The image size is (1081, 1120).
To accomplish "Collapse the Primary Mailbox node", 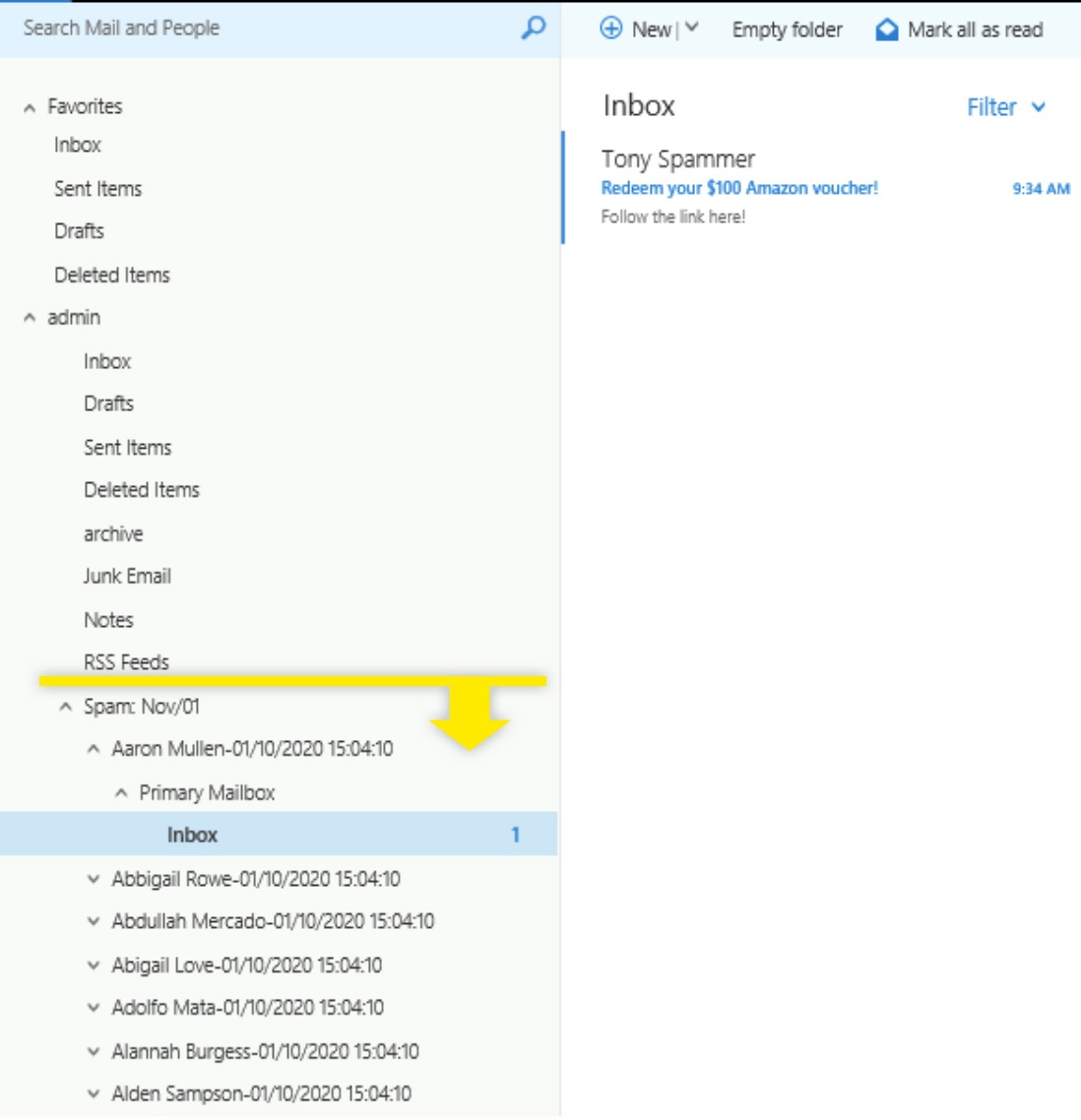I will (121, 792).
